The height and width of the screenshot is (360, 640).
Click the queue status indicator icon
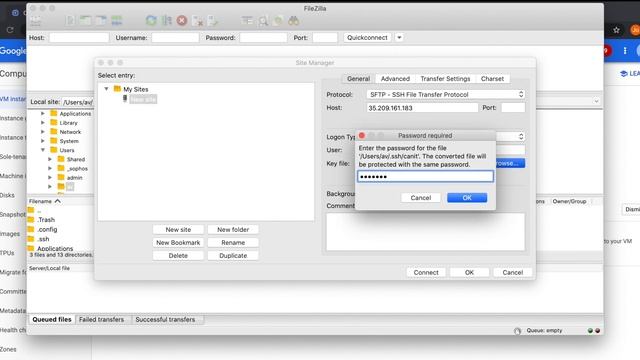pyautogui.click(x=517, y=330)
